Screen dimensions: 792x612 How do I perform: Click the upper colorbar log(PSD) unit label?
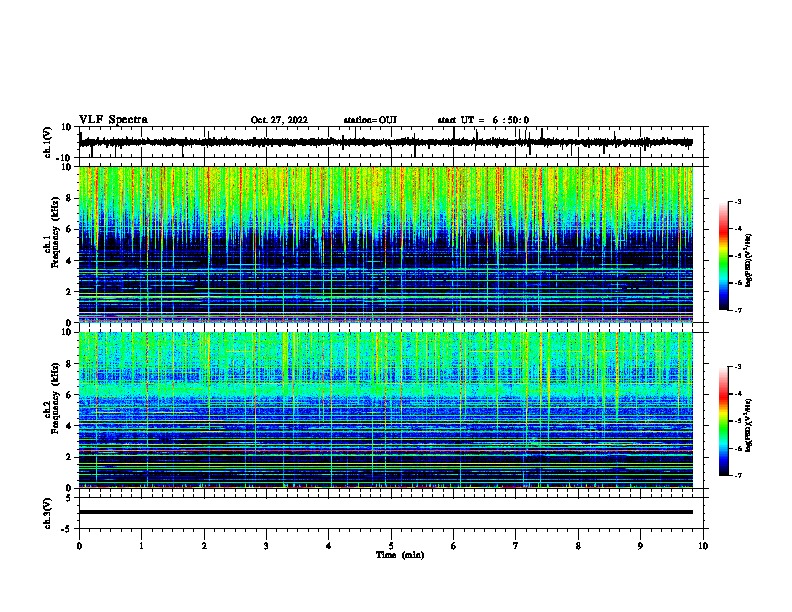coord(749,261)
